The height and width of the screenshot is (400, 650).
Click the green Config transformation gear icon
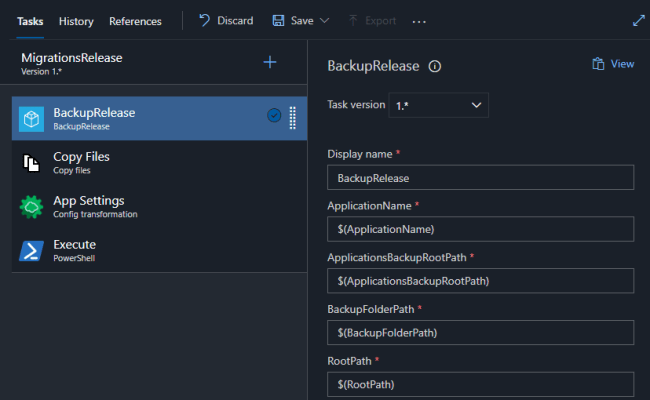click(31, 207)
